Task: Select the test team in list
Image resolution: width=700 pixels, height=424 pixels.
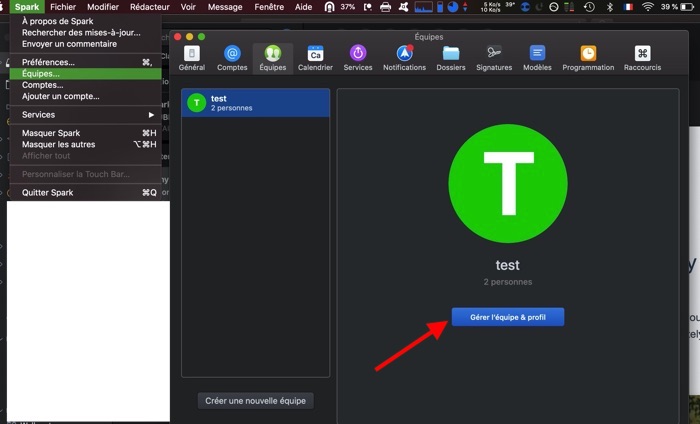Action: click(255, 102)
